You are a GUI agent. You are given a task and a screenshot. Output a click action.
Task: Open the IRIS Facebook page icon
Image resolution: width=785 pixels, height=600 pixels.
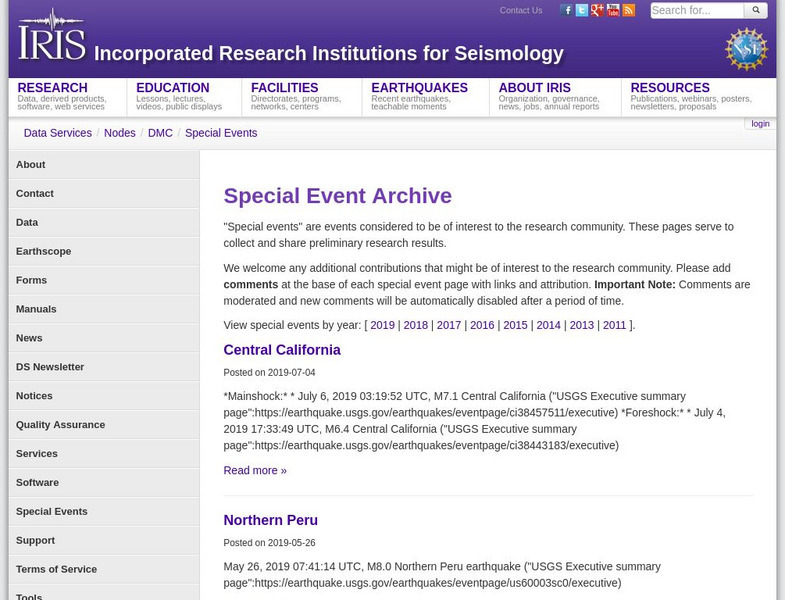click(x=566, y=10)
